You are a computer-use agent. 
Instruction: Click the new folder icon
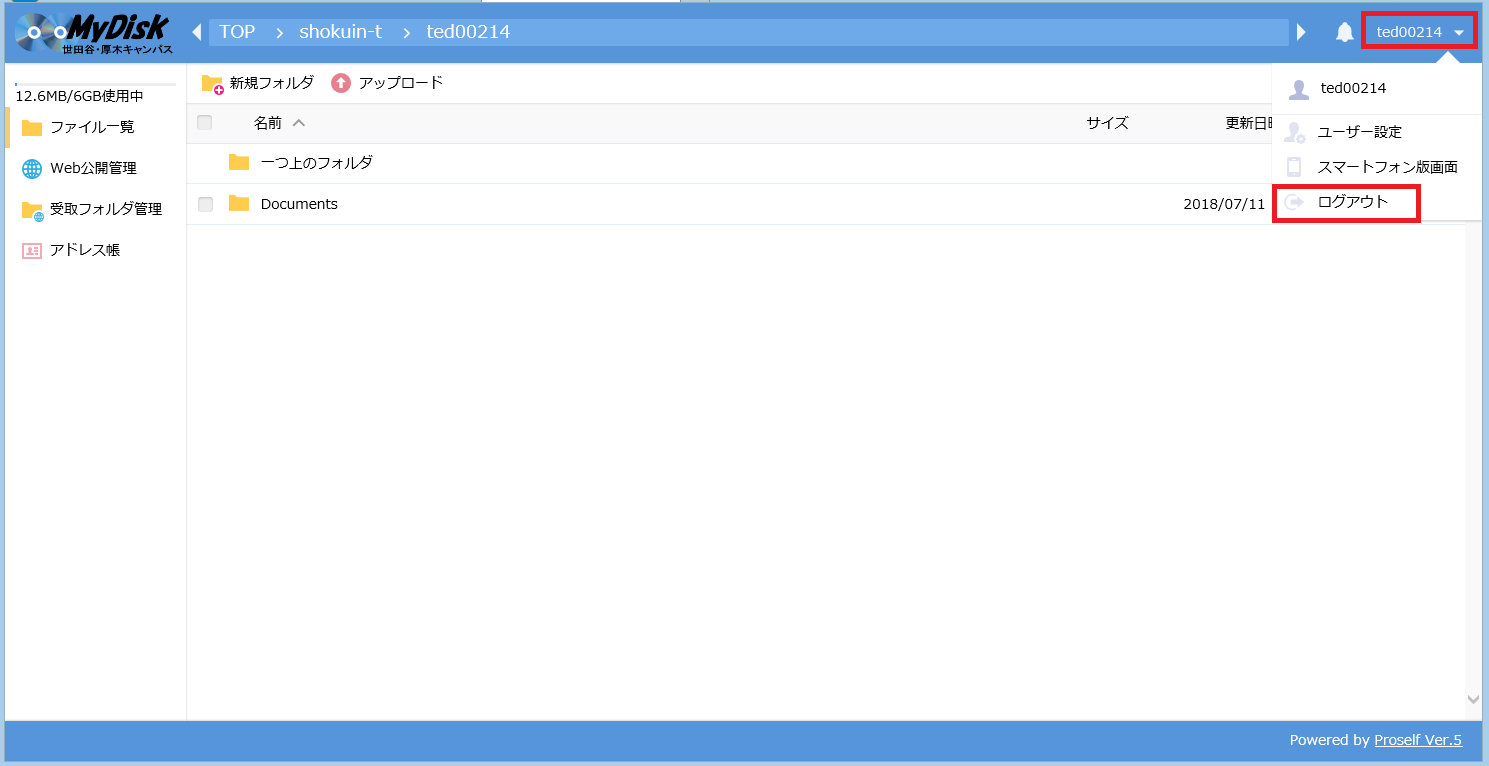212,84
